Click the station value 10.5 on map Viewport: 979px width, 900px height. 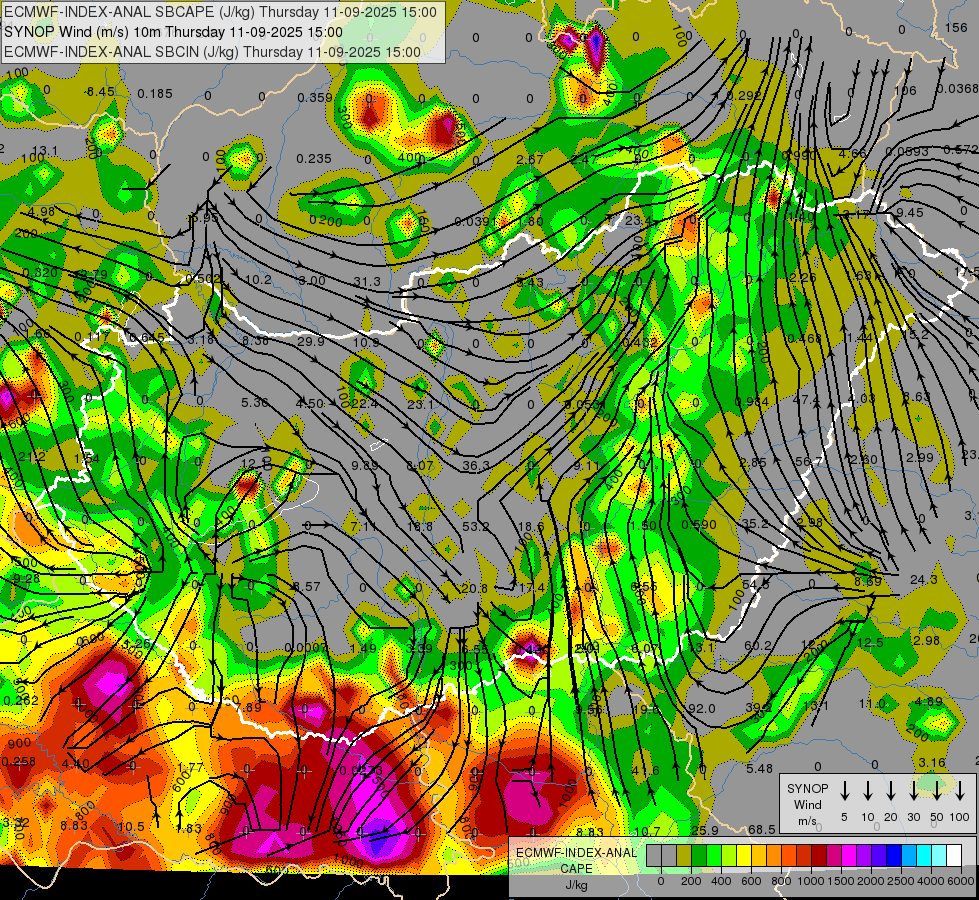[131, 826]
